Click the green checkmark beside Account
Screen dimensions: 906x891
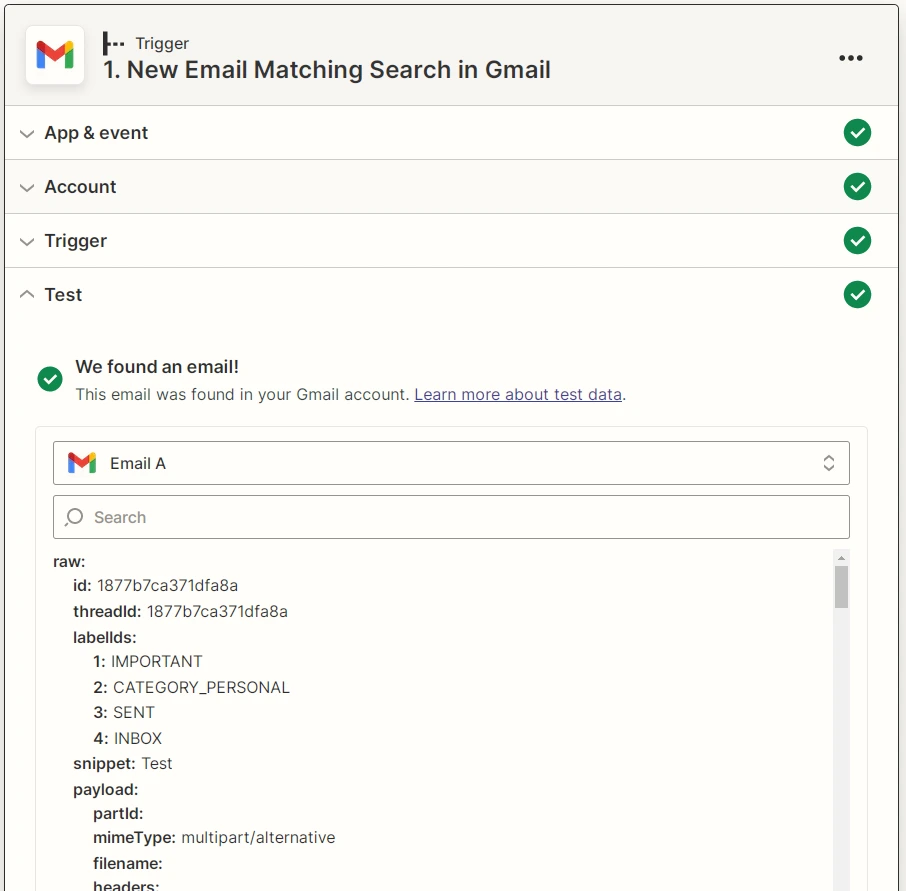[857, 186]
